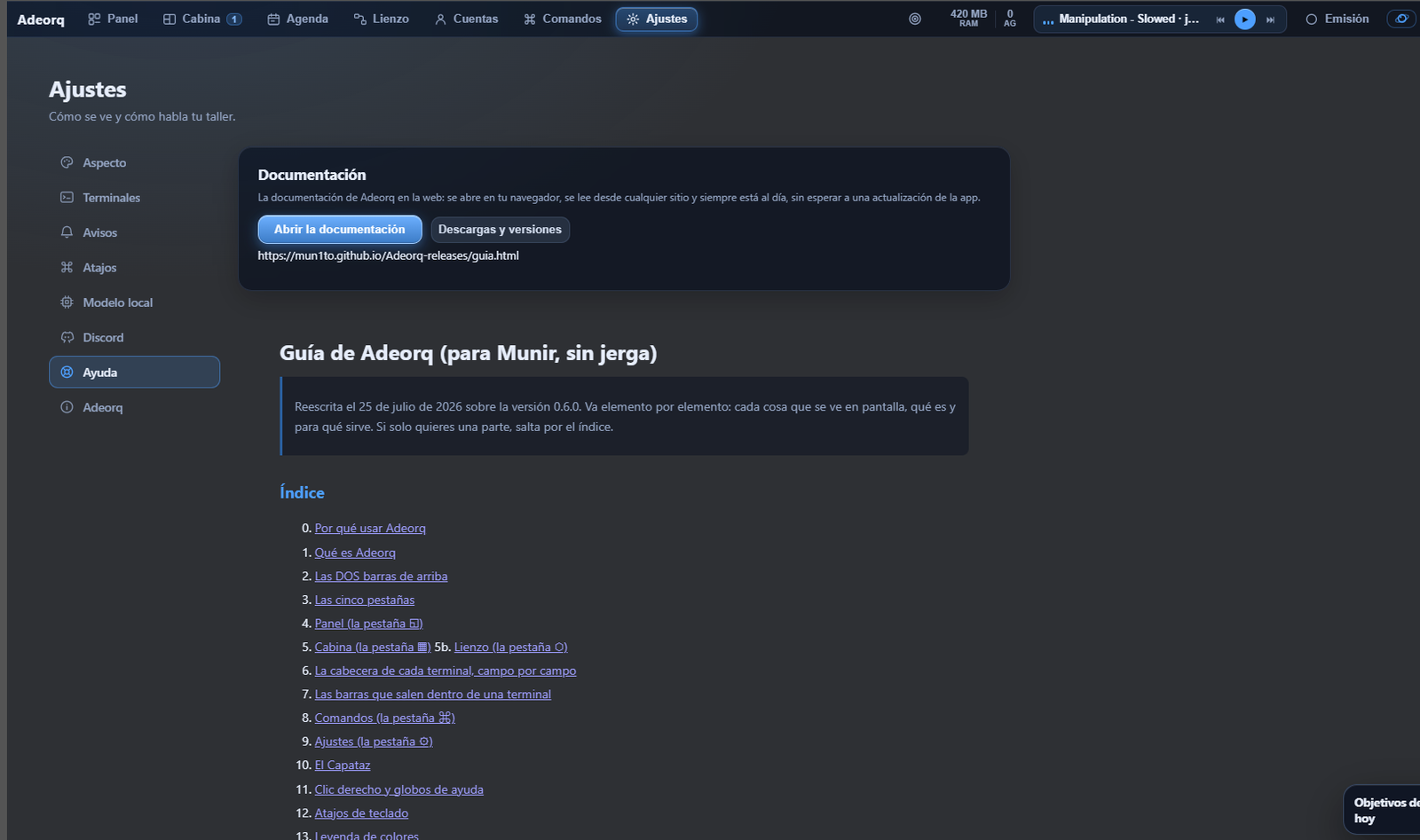Follow the Qué es Adeorq link

(355, 553)
